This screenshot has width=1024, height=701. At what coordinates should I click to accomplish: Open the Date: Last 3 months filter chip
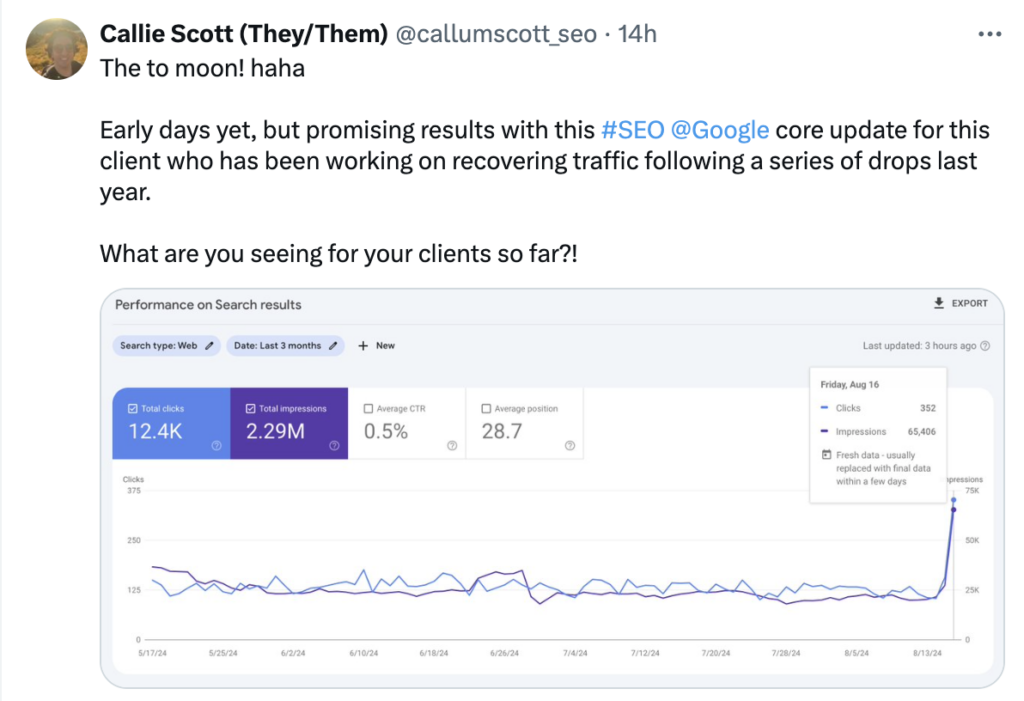(278, 346)
